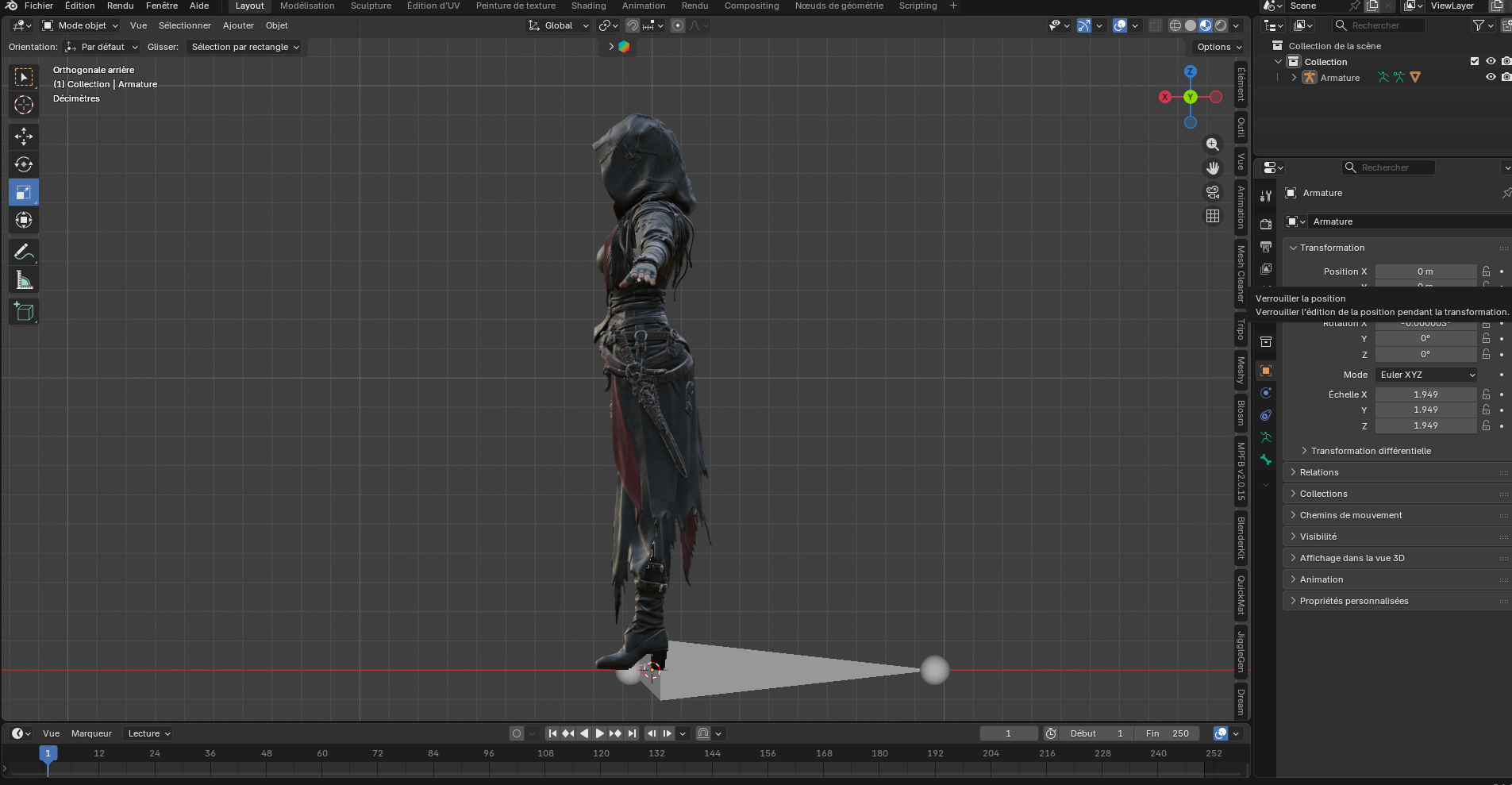Select the Rotate tool
This screenshot has width=1512, height=785.
click(x=24, y=164)
